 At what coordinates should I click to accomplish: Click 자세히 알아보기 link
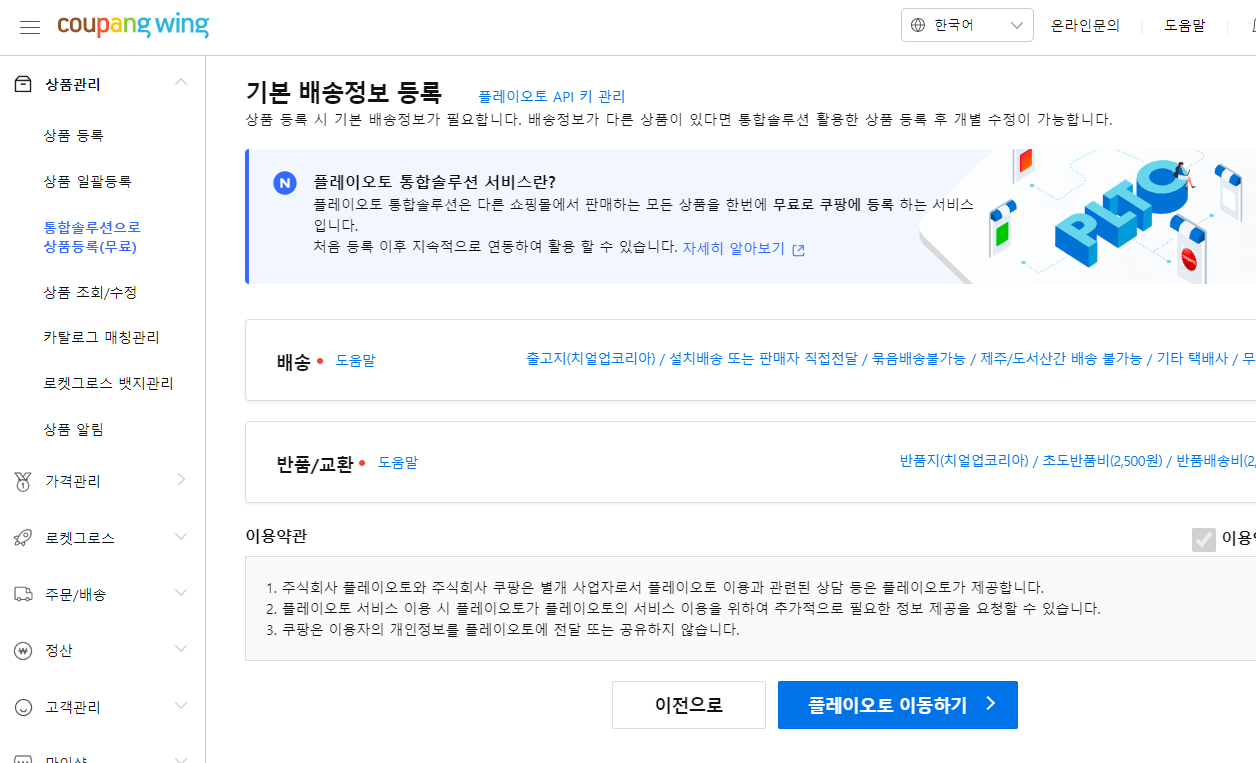[x=734, y=248]
